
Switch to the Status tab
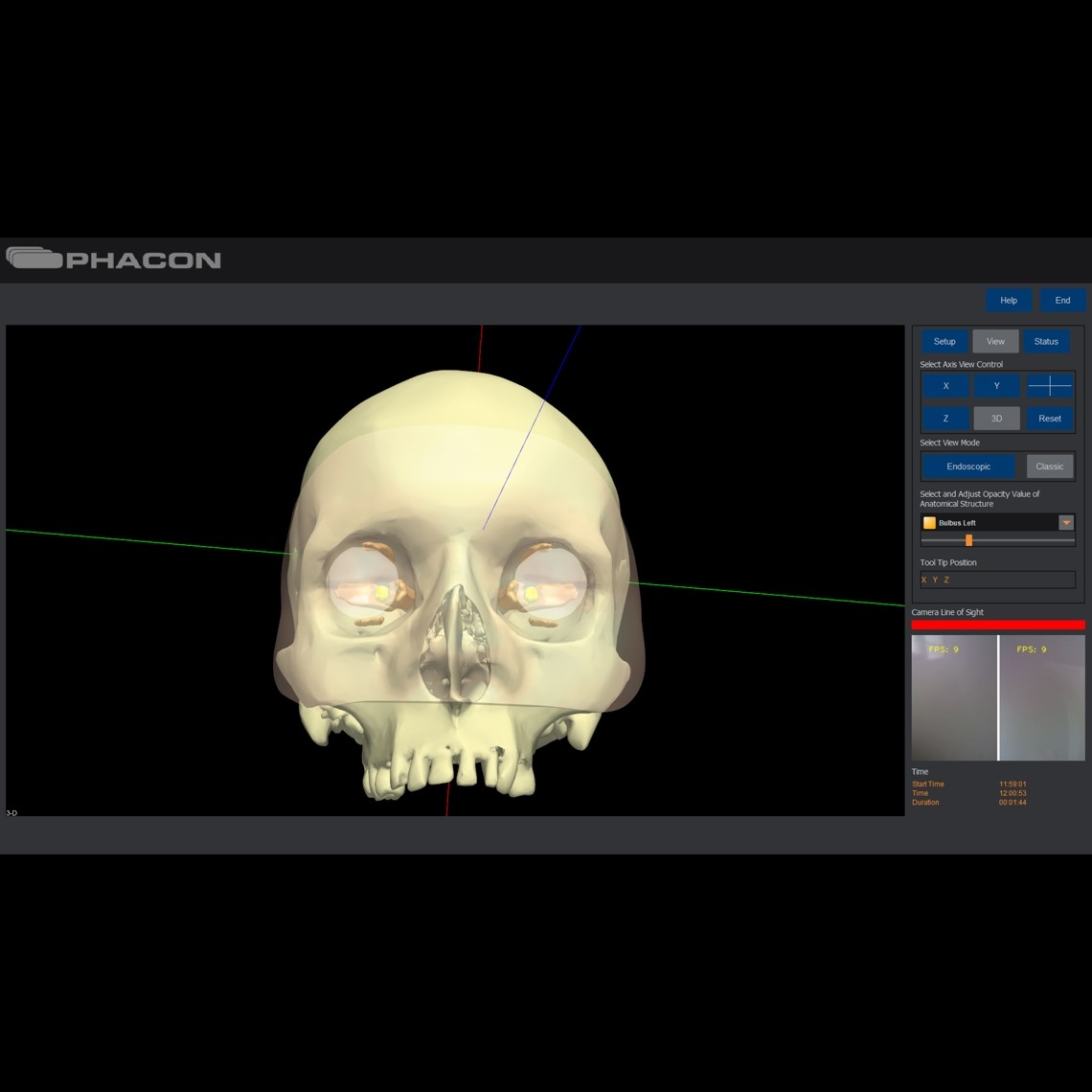1046,342
